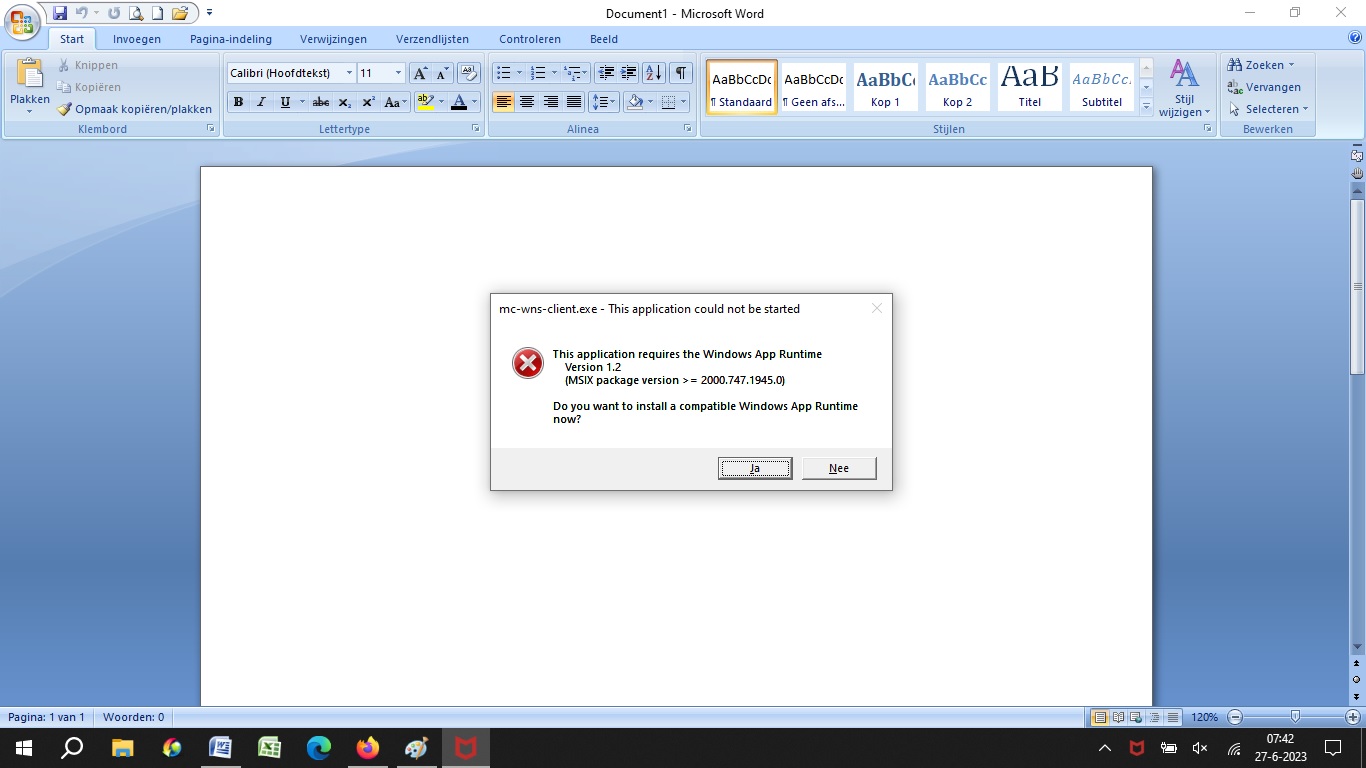Click the zoom slider handle
The height and width of the screenshot is (768, 1366).
pos(1295,717)
